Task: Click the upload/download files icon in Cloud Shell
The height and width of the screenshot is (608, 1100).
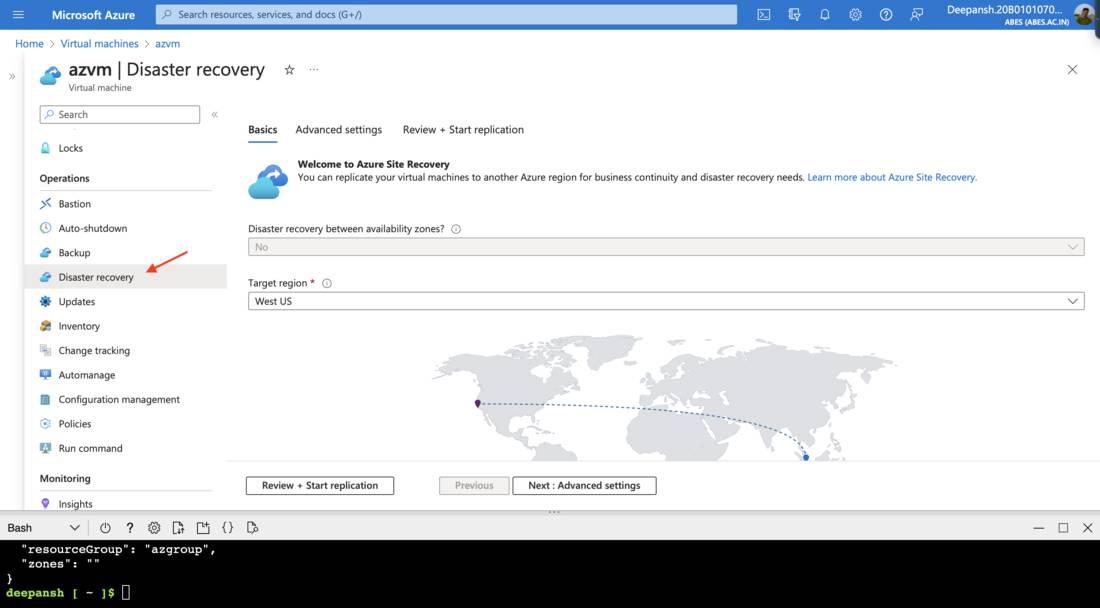Action: (x=178, y=527)
